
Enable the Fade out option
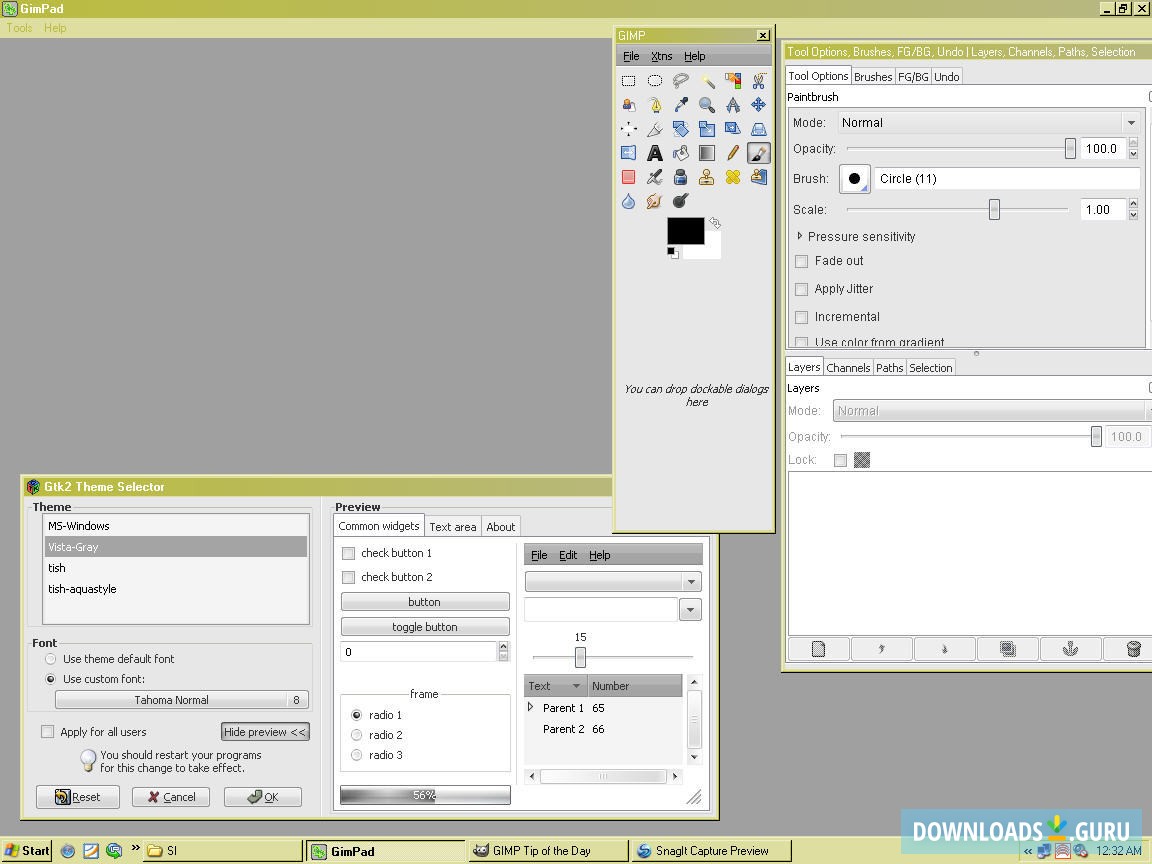[x=802, y=261]
